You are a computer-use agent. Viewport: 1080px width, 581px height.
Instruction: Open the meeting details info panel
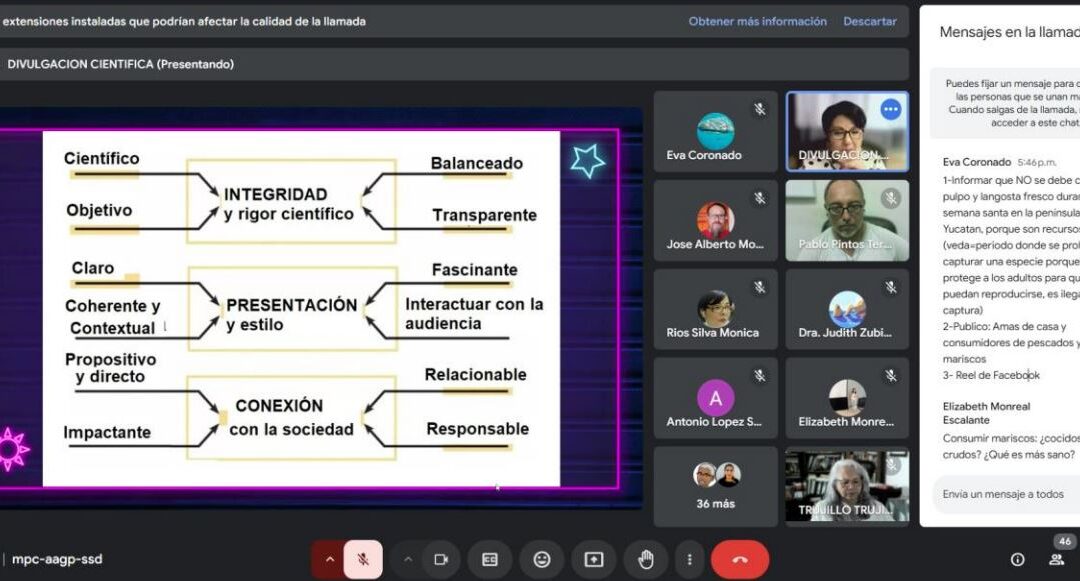1017,560
